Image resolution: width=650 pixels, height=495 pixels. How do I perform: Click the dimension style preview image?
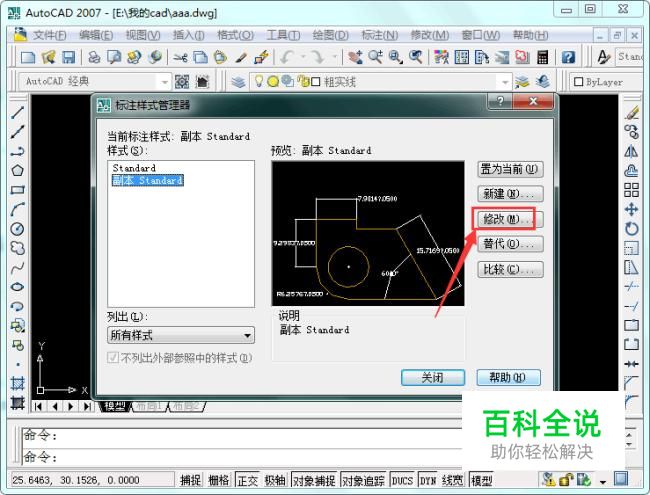pyautogui.click(x=368, y=234)
